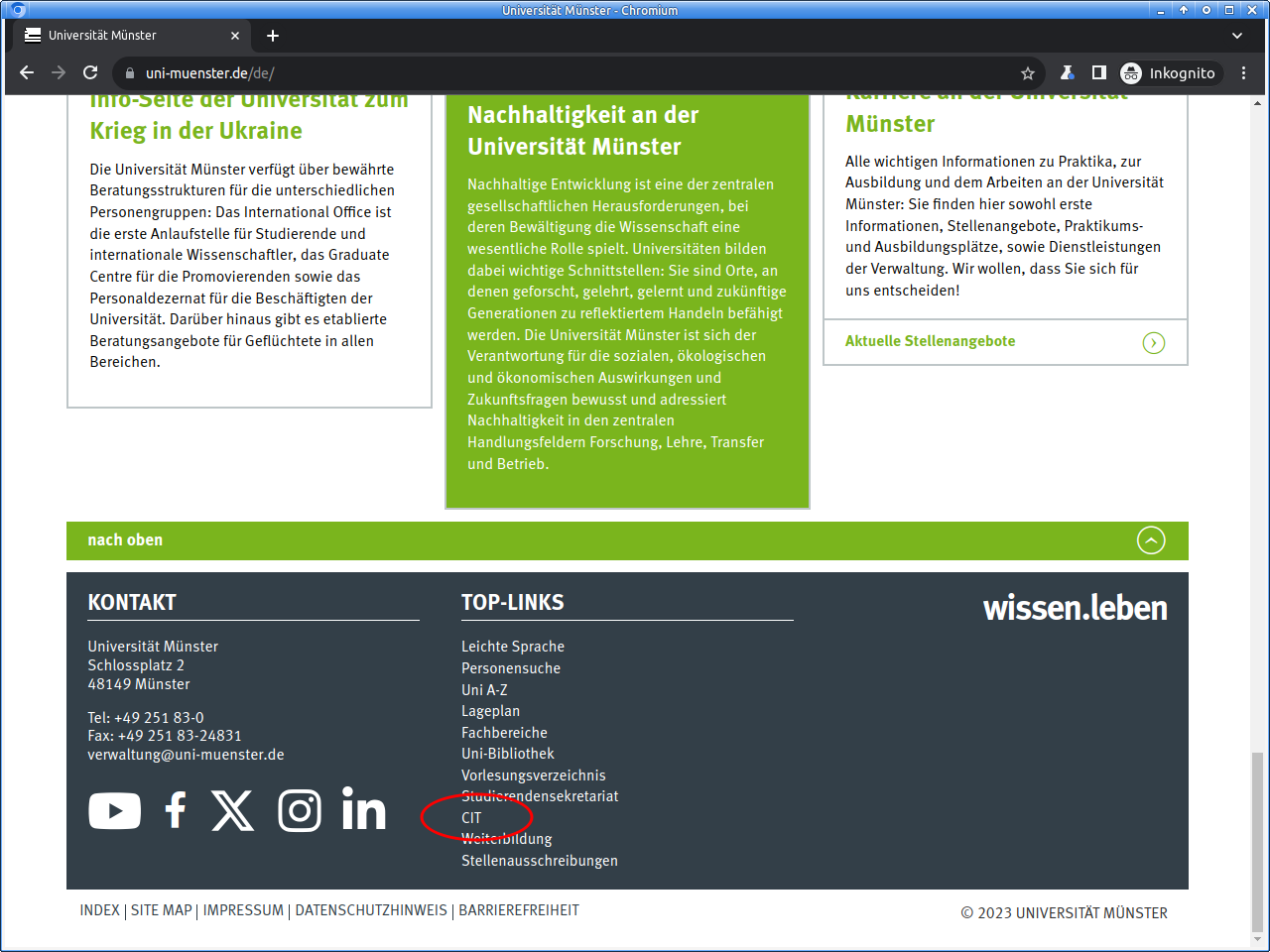Screen dimensions: 1270x952
Task: Open a new tab with plus button
Action: point(273,36)
